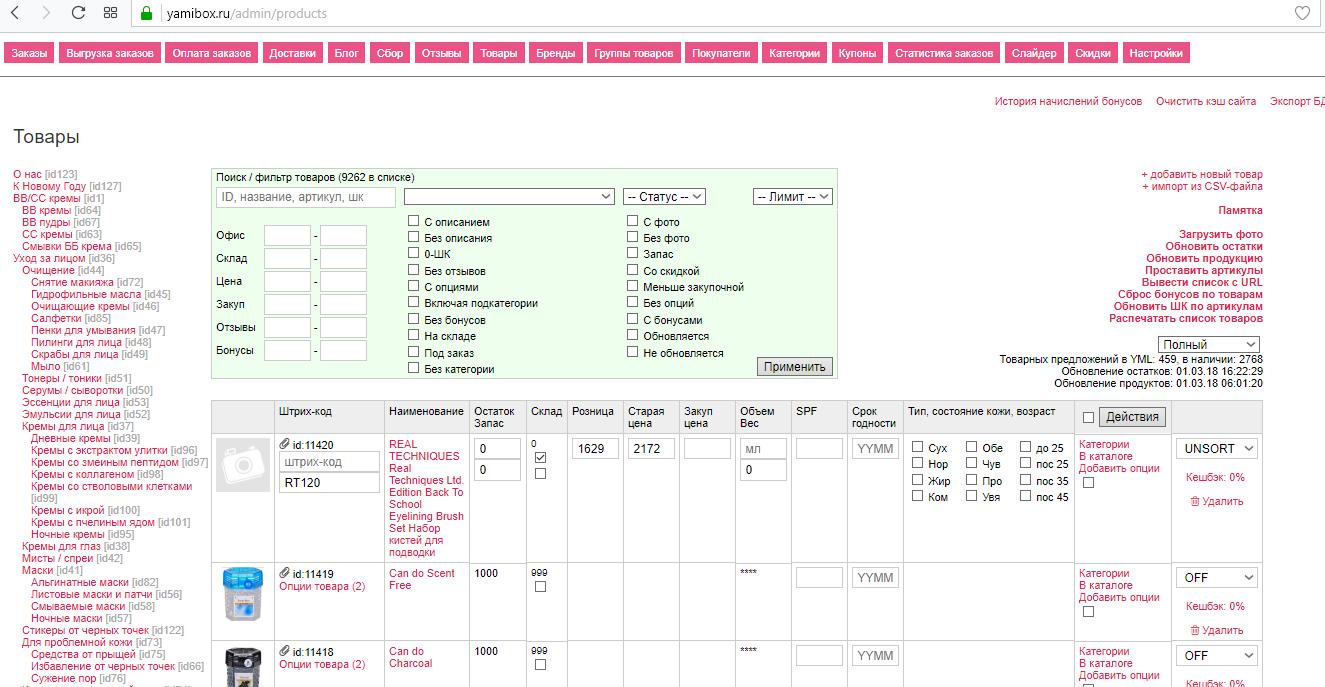The width and height of the screenshot is (1325, 687).
Task: Click 'Распечатать список товаров' link
Action: (x=1185, y=318)
